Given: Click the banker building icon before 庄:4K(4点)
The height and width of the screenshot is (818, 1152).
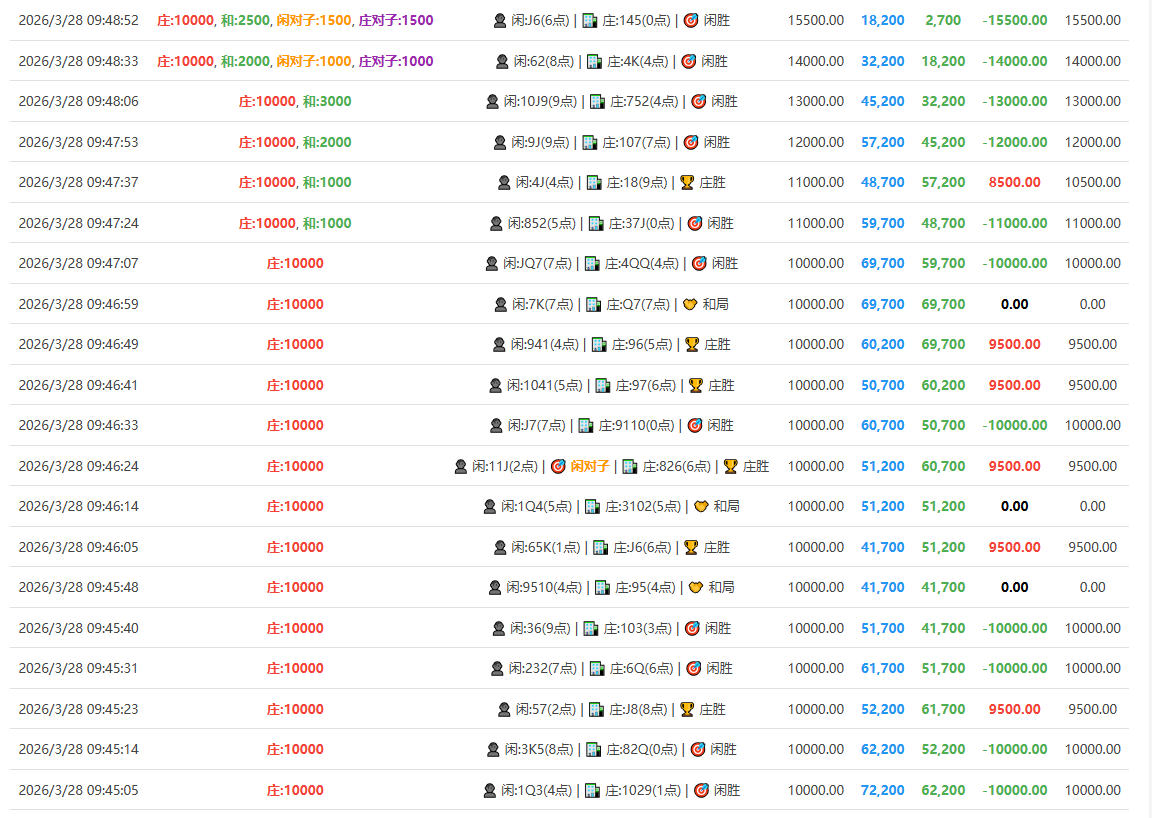Looking at the screenshot, I should pyautogui.click(x=594, y=62).
